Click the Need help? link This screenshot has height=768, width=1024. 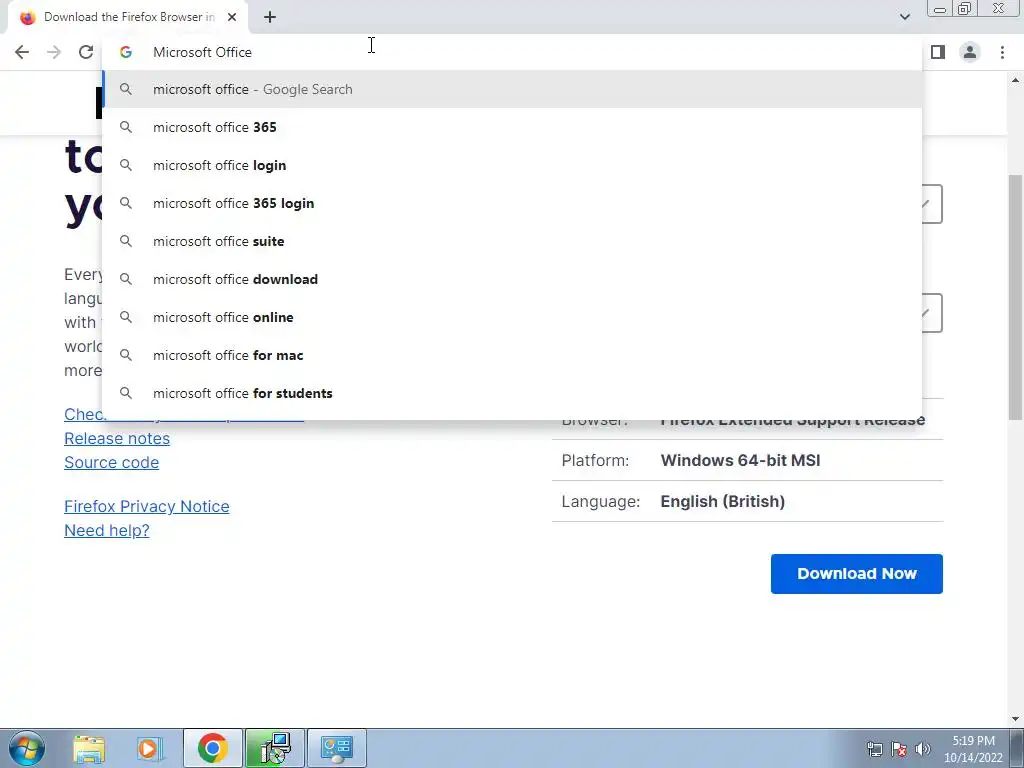[x=107, y=530]
